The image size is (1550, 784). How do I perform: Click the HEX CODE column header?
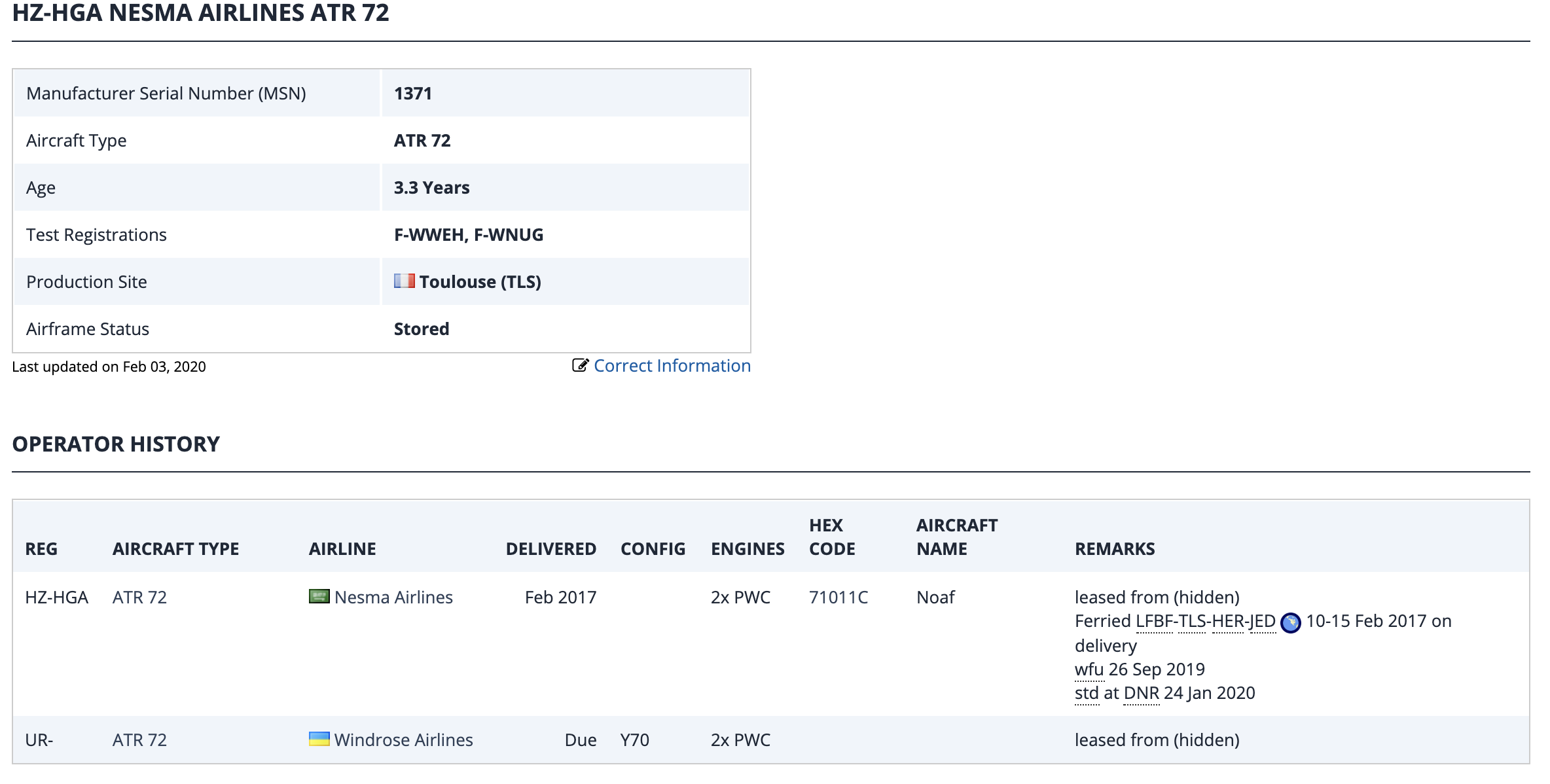tap(831, 537)
